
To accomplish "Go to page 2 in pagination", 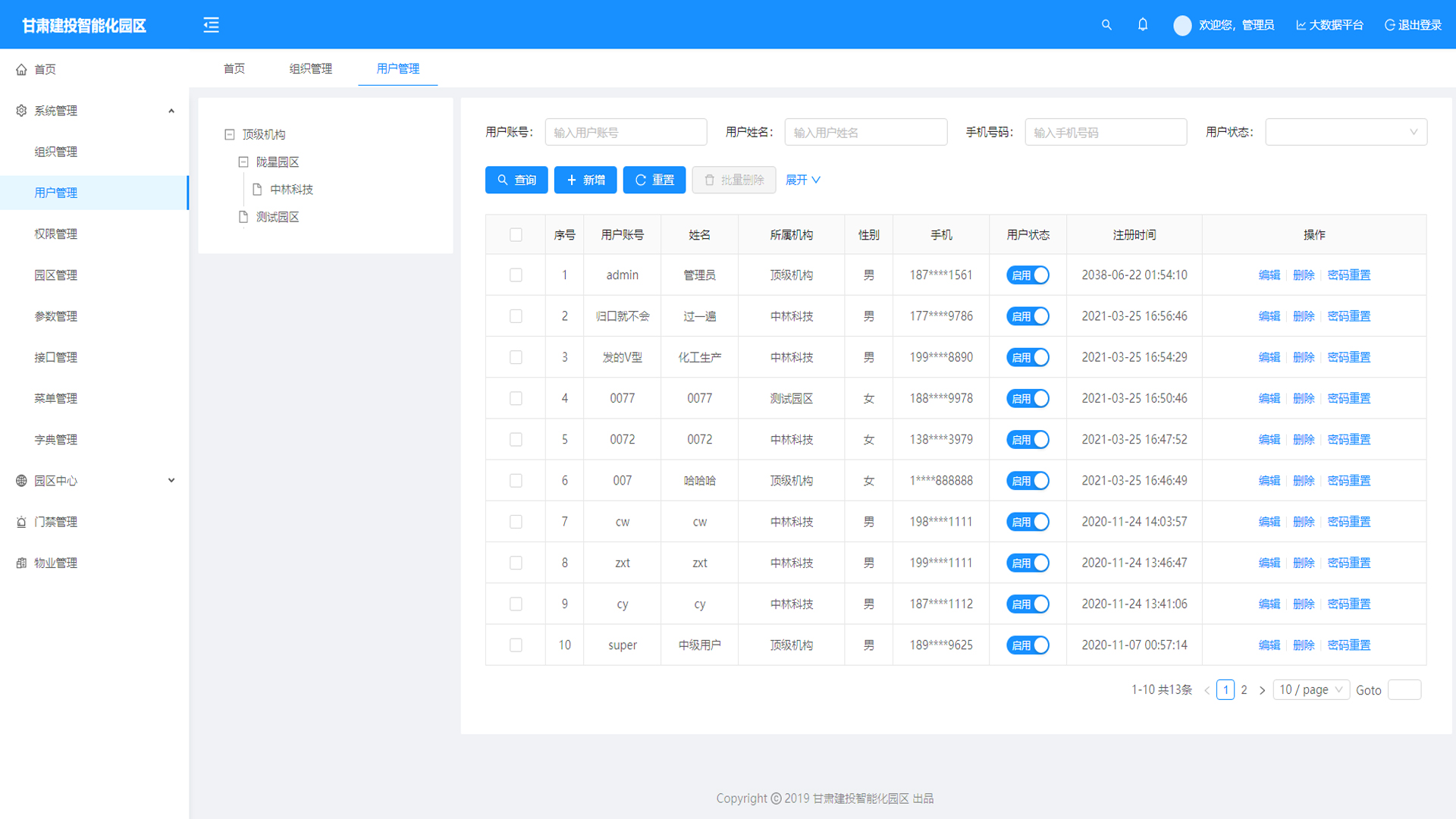I will point(1244,690).
